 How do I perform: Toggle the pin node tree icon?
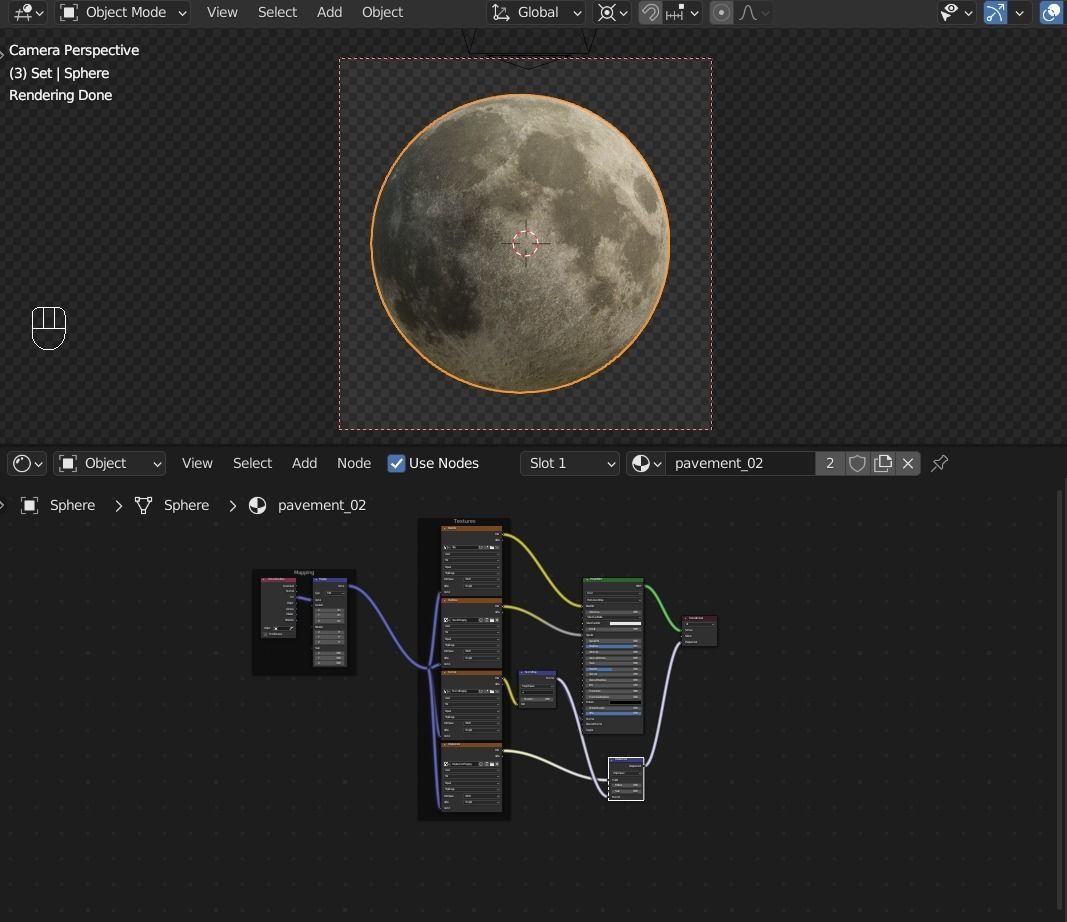(x=939, y=463)
